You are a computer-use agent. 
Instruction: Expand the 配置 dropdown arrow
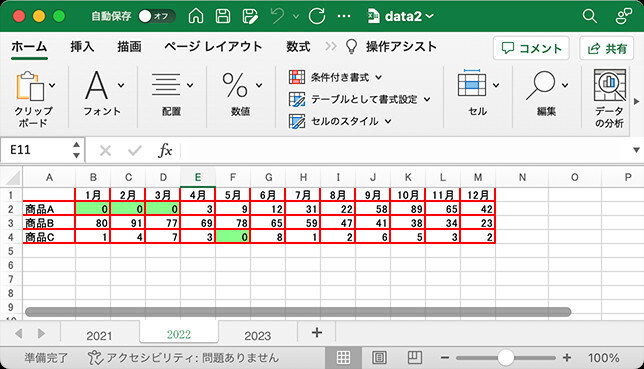click(x=190, y=85)
